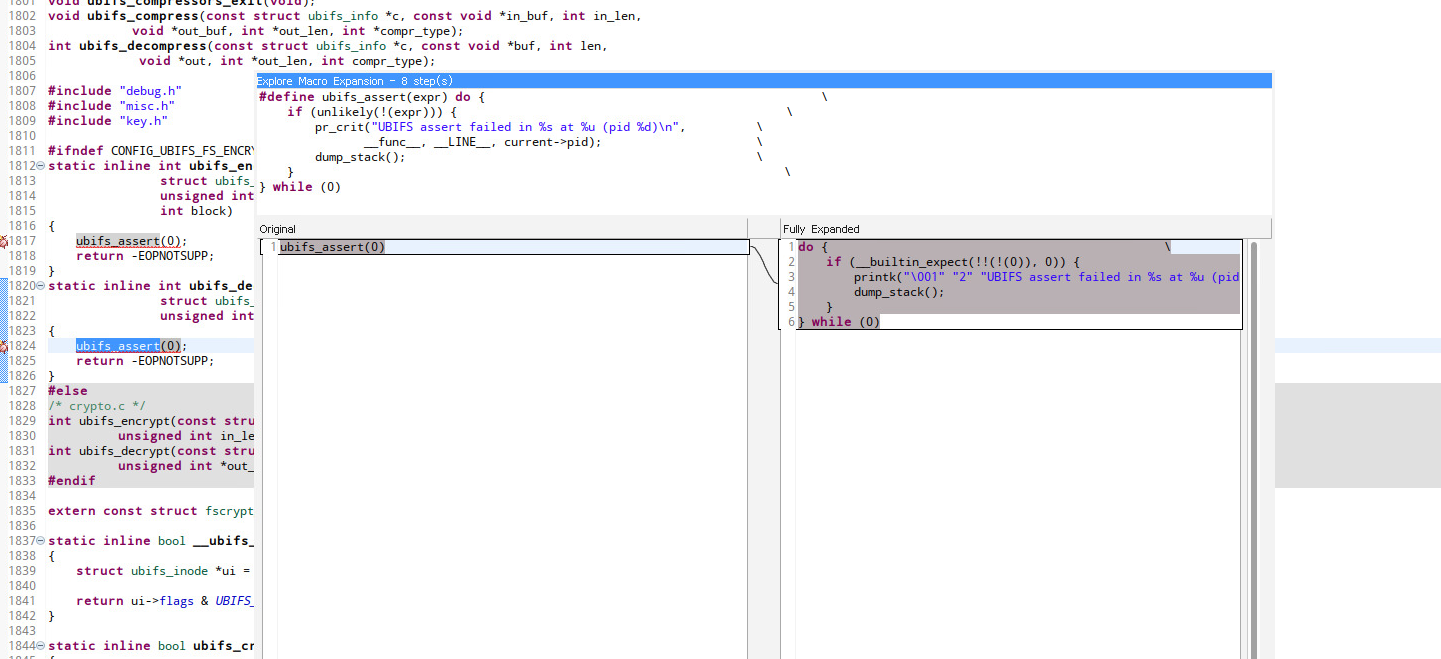Click the '#define ubifs_assert(expr) do {' line

(372, 97)
